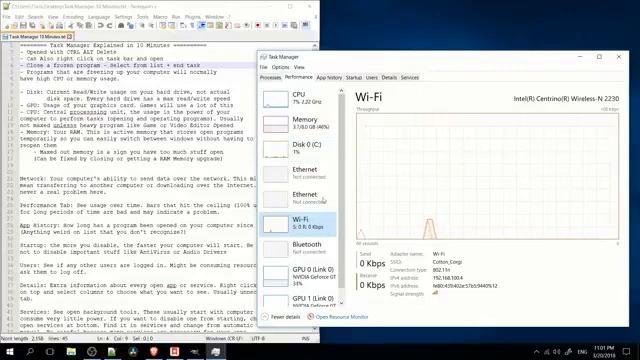This screenshot has width=640, height=360.
Task: Click the network tray icon
Action: 547,351
